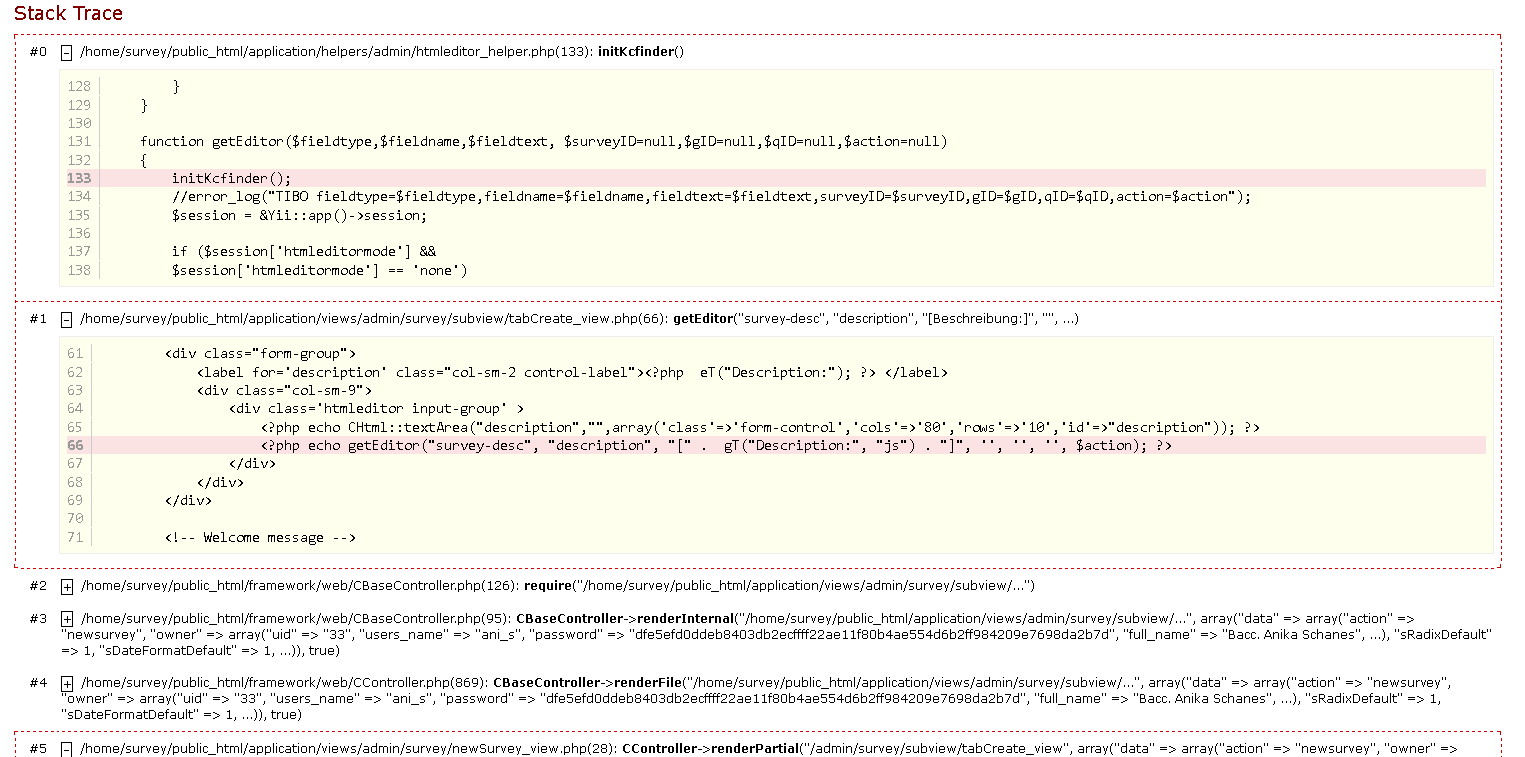Click highlighted line 66 getEditor echo code
The width and height of the screenshot is (1525, 757).
(x=715, y=446)
